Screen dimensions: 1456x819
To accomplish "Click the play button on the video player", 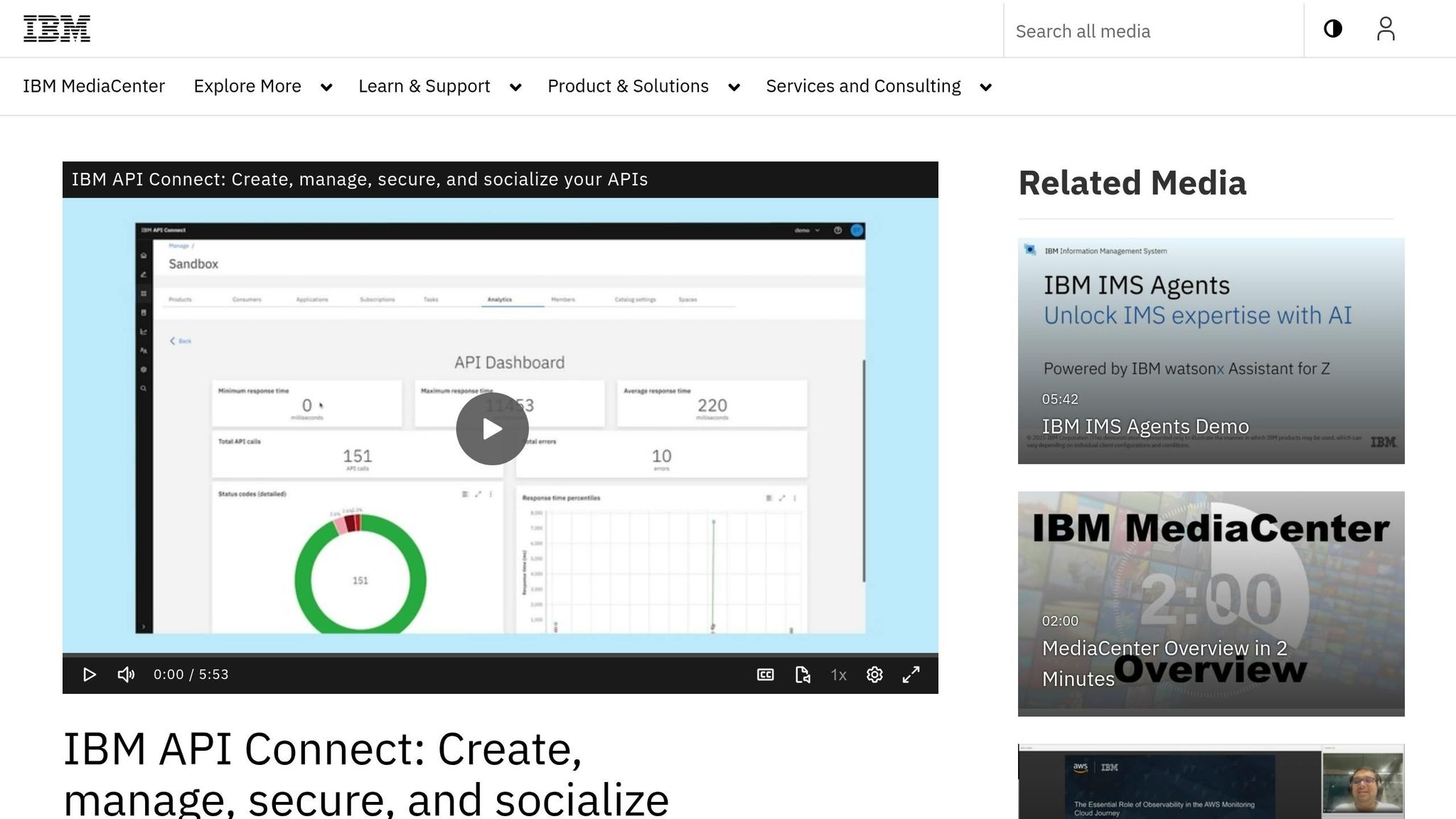I will point(90,674).
